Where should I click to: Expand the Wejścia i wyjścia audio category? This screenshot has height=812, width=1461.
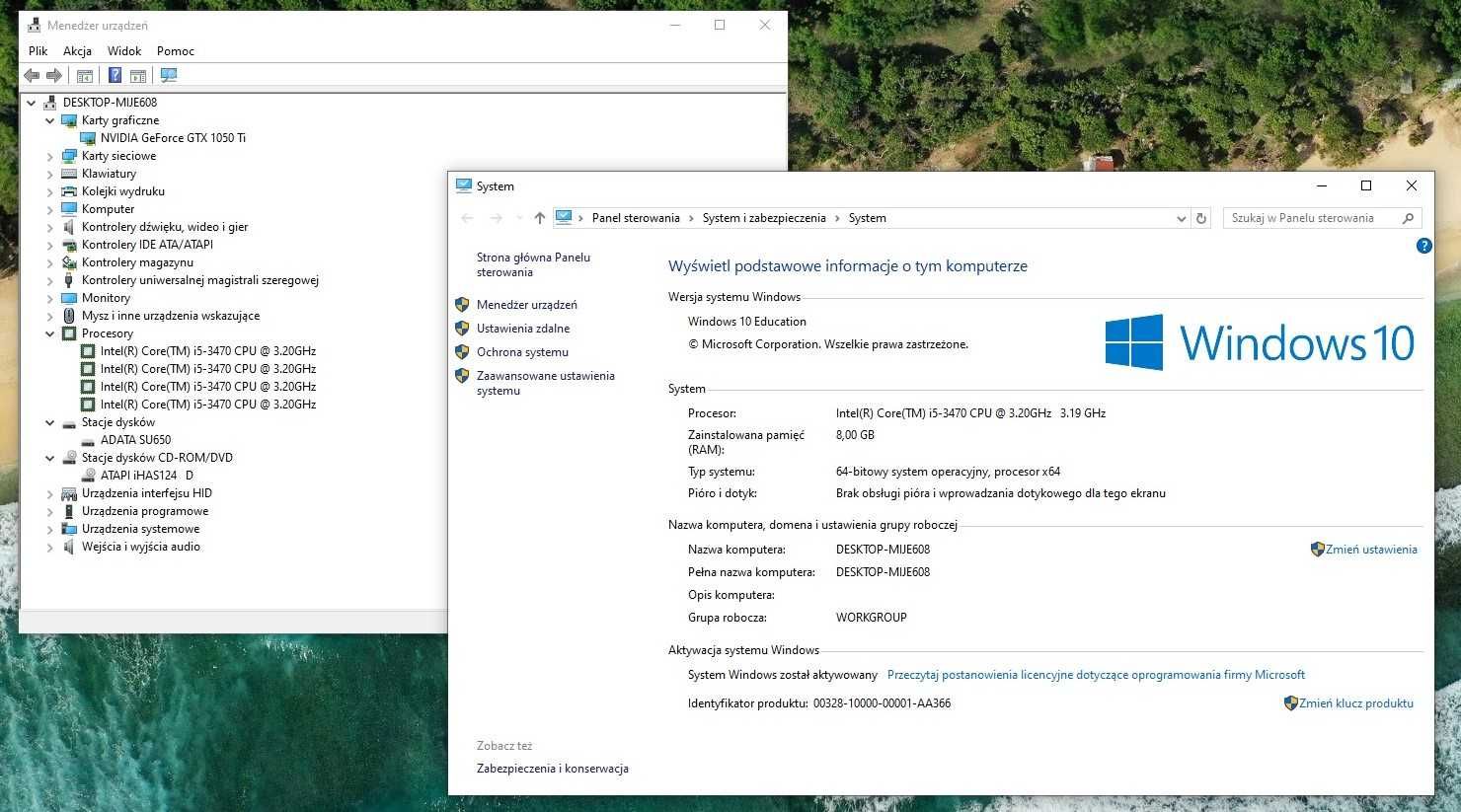click(50, 547)
